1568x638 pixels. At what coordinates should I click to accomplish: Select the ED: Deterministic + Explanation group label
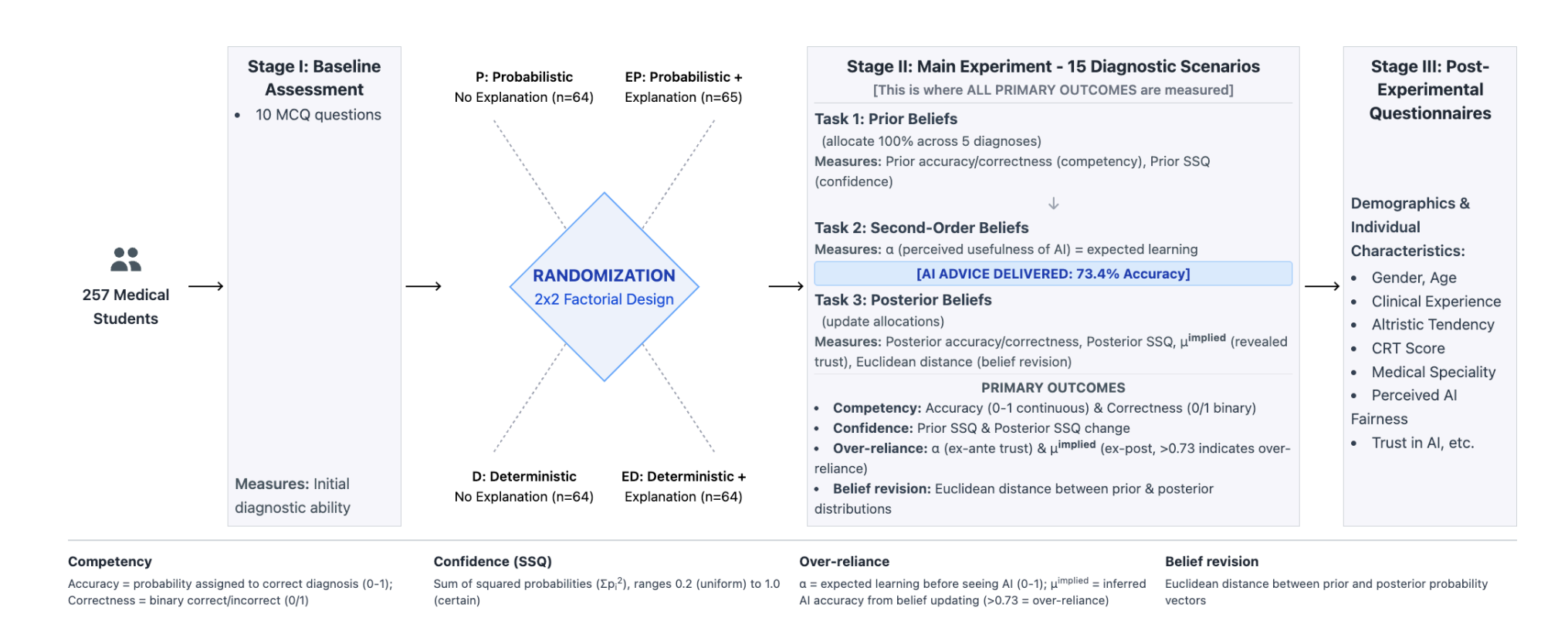click(683, 487)
